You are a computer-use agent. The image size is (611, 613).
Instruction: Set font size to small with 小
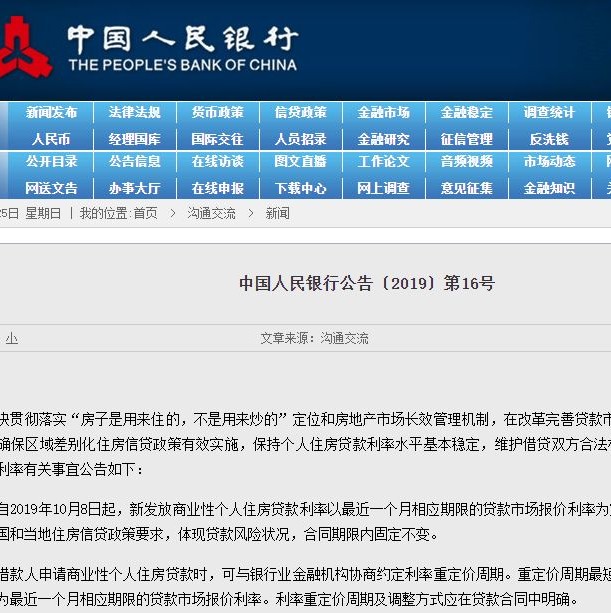tap(12, 339)
